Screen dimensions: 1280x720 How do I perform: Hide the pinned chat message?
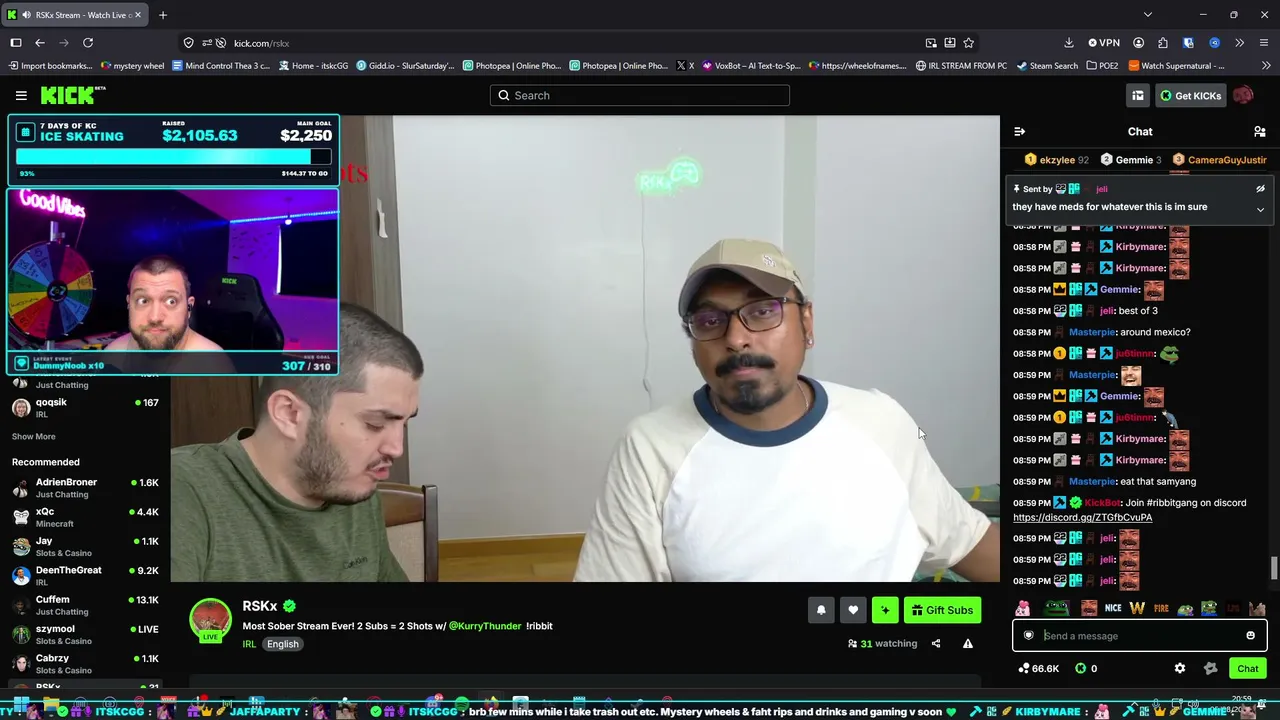[x=1260, y=189]
